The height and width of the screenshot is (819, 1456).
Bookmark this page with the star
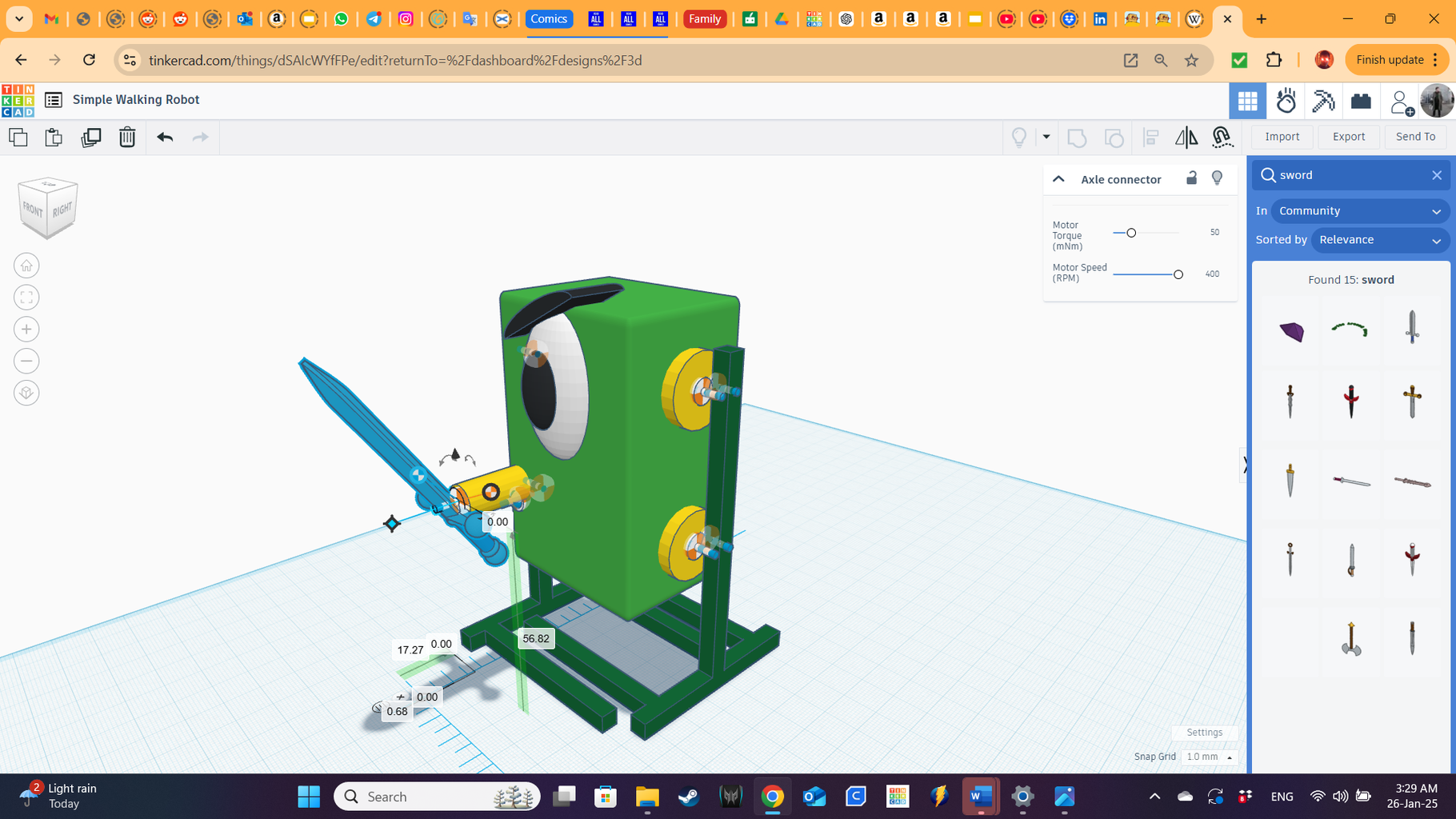(x=1191, y=60)
